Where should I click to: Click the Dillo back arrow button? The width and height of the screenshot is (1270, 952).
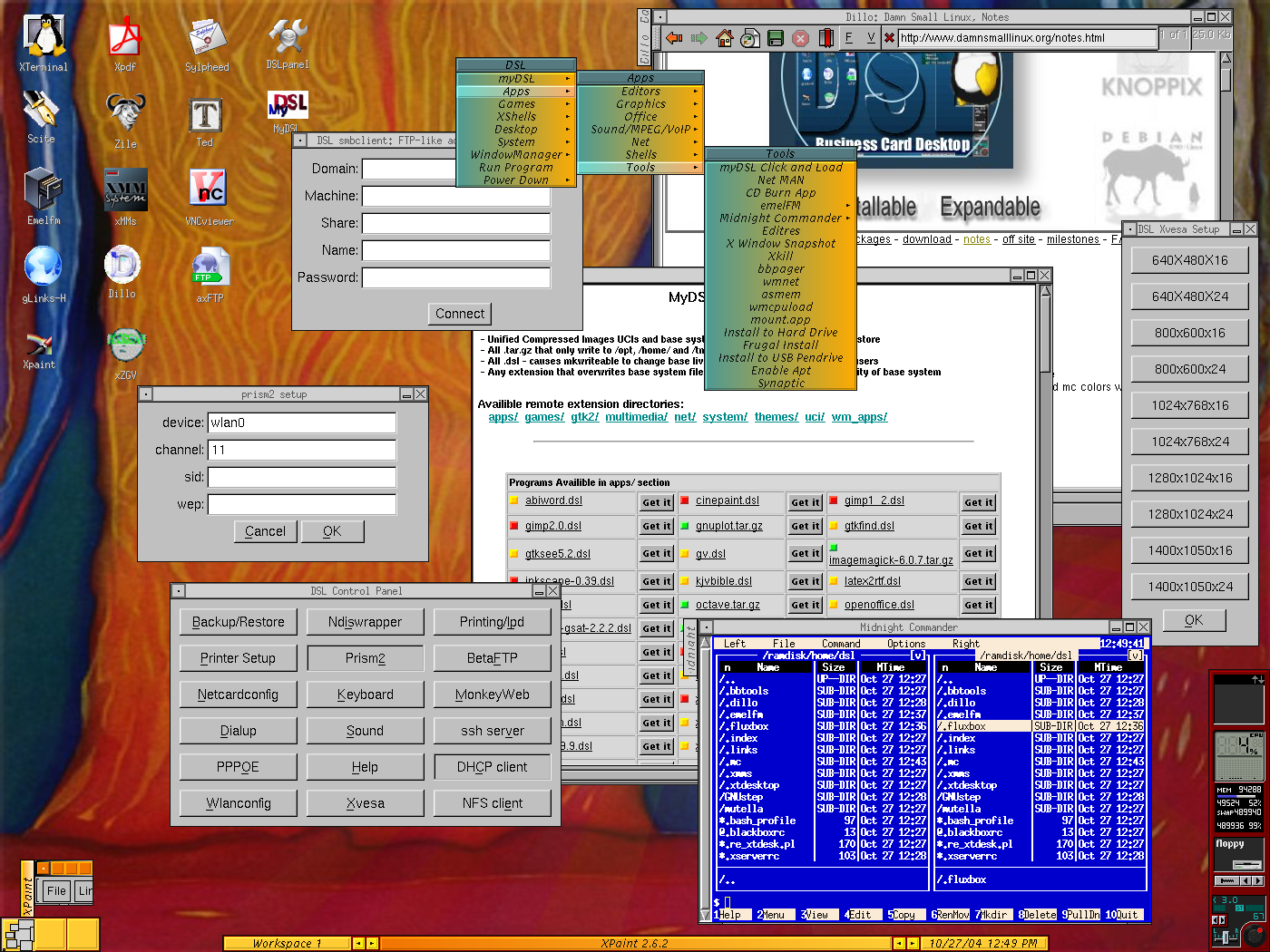click(x=674, y=38)
